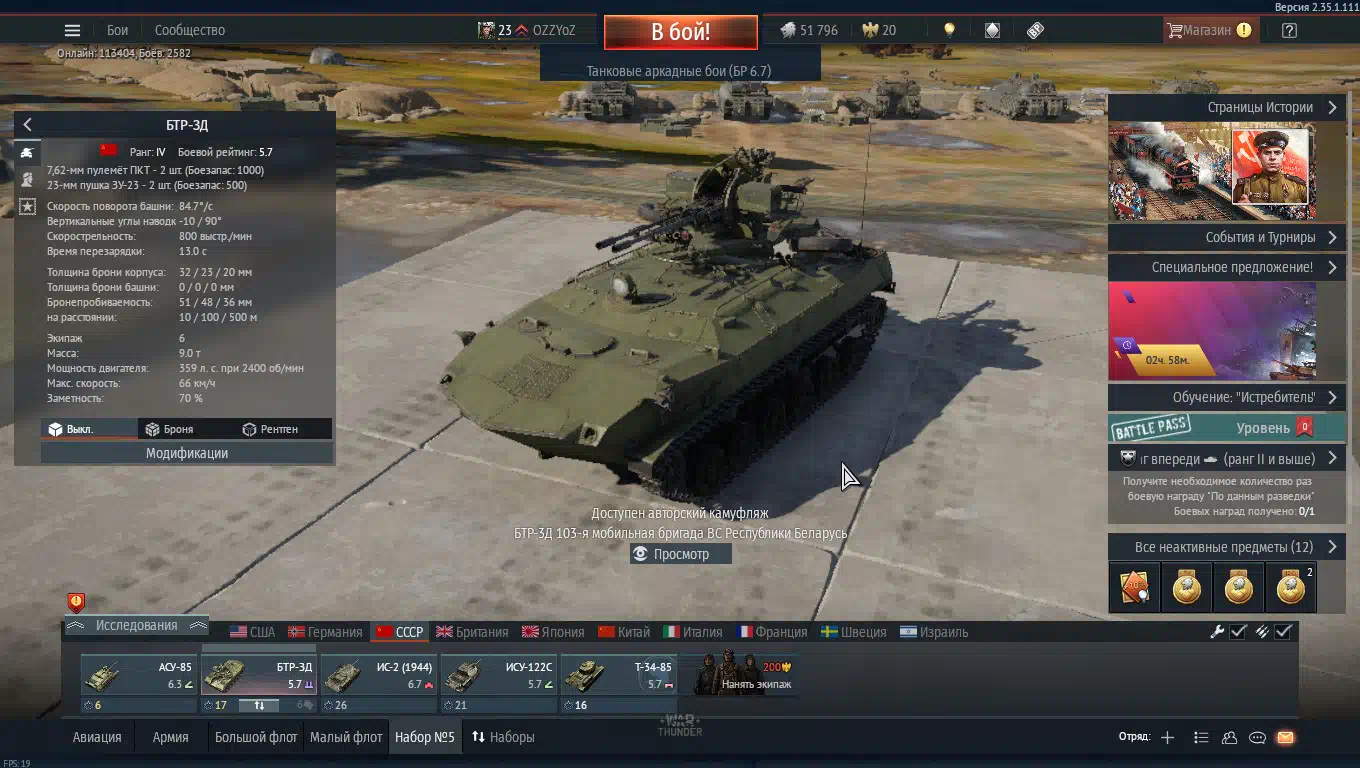
Task: Open the Бои menu
Action: tap(117, 30)
